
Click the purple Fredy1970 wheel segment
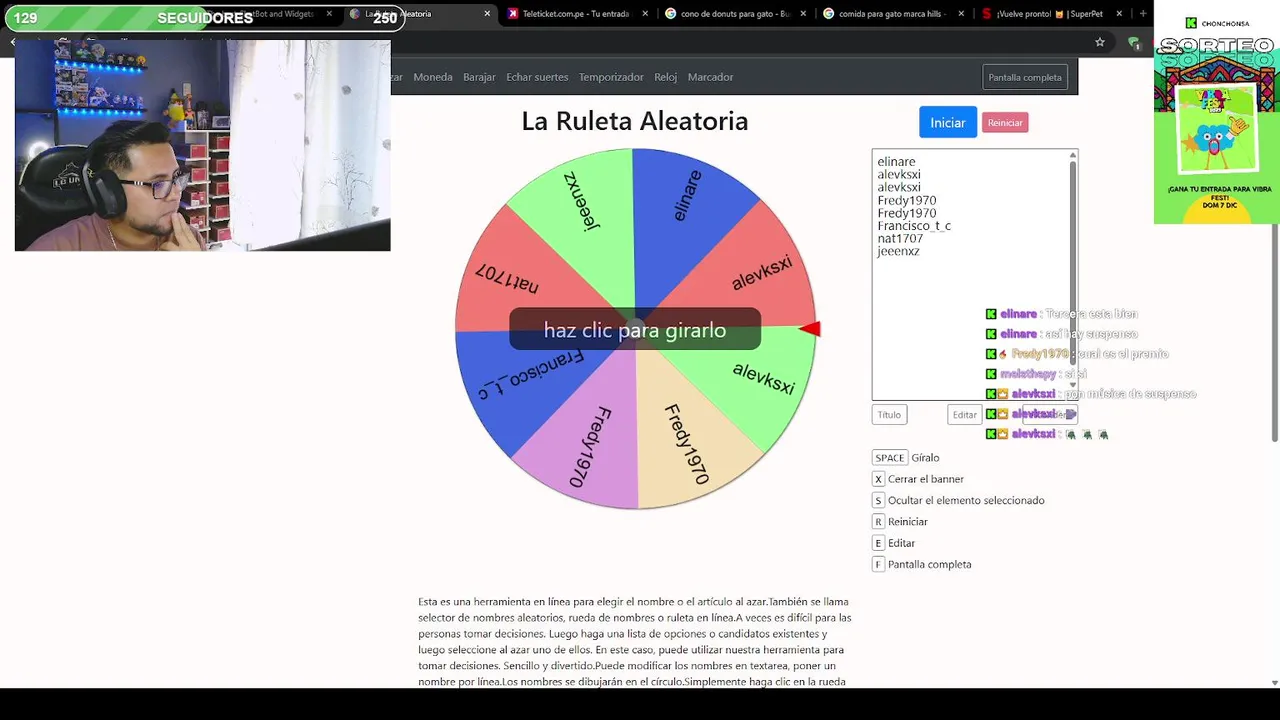(x=590, y=445)
